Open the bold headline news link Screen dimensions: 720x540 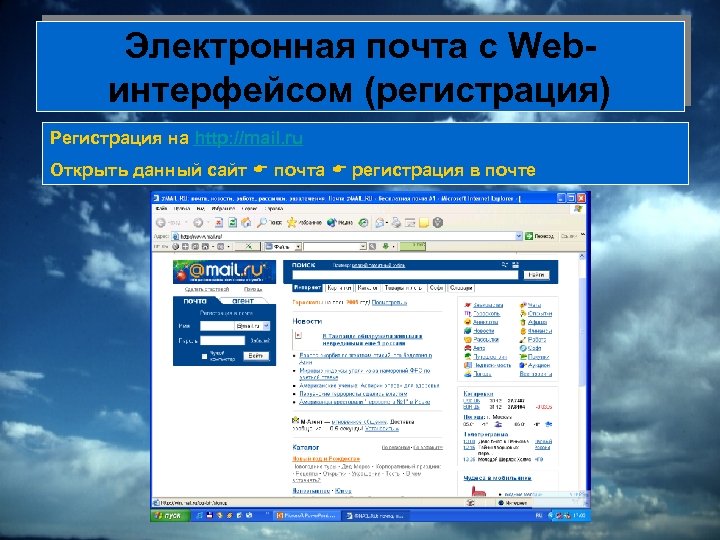[x=372, y=340]
